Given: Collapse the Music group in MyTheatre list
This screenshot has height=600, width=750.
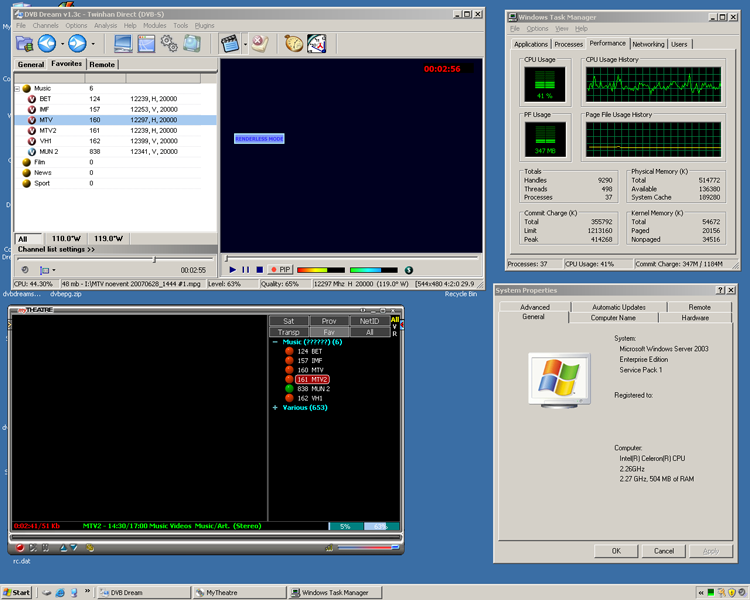Looking at the screenshot, I should tap(275, 342).
